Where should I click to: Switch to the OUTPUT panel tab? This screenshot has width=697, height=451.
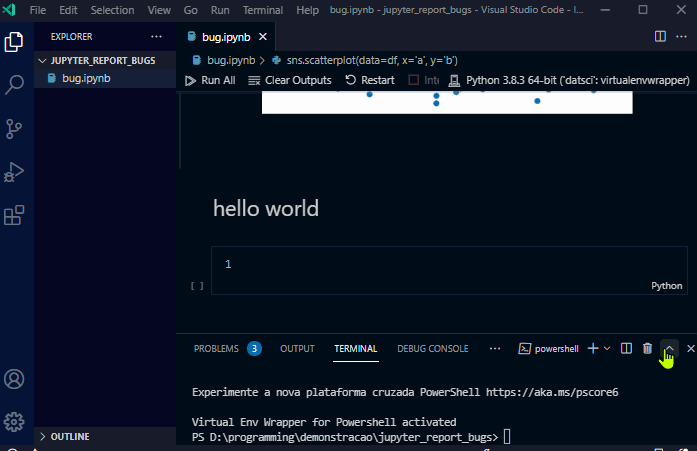pos(297,349)
